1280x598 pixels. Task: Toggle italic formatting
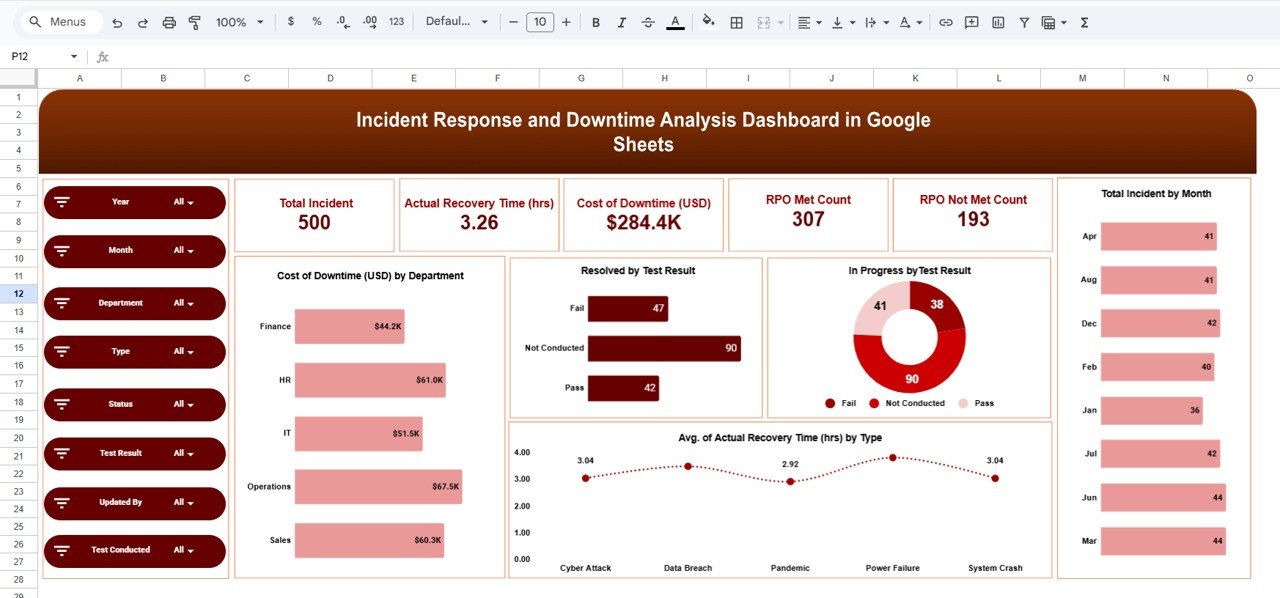(620, 22)
